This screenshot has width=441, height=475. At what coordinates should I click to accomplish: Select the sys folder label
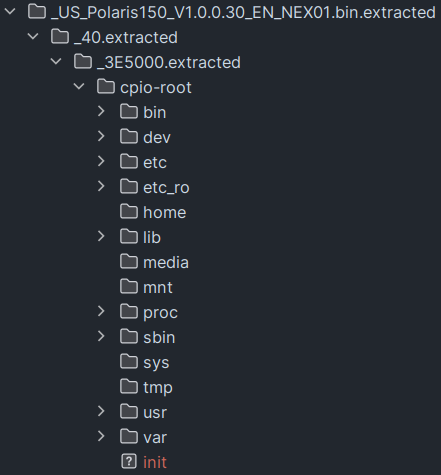pos(156,363)
